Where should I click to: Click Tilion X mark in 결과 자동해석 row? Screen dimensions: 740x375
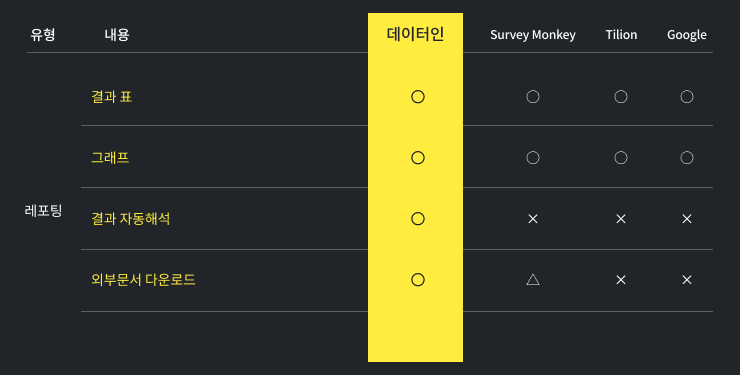coord(621,219)
